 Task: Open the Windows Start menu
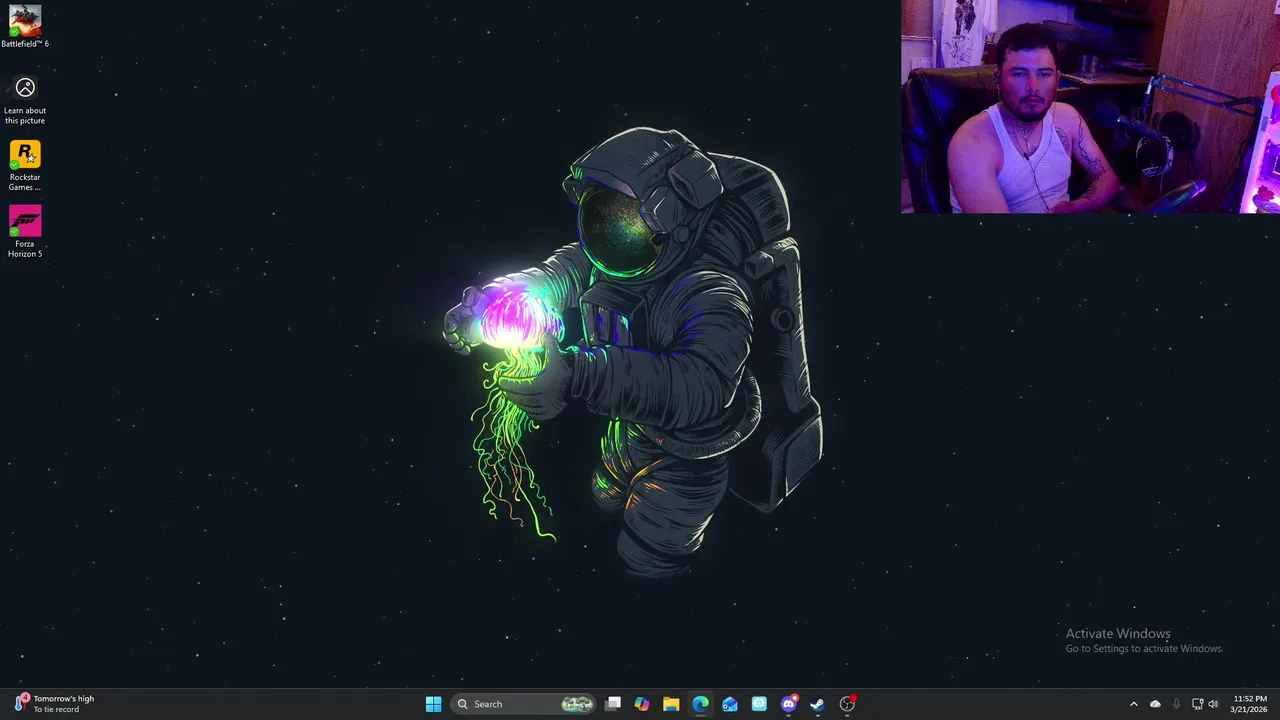433,704
